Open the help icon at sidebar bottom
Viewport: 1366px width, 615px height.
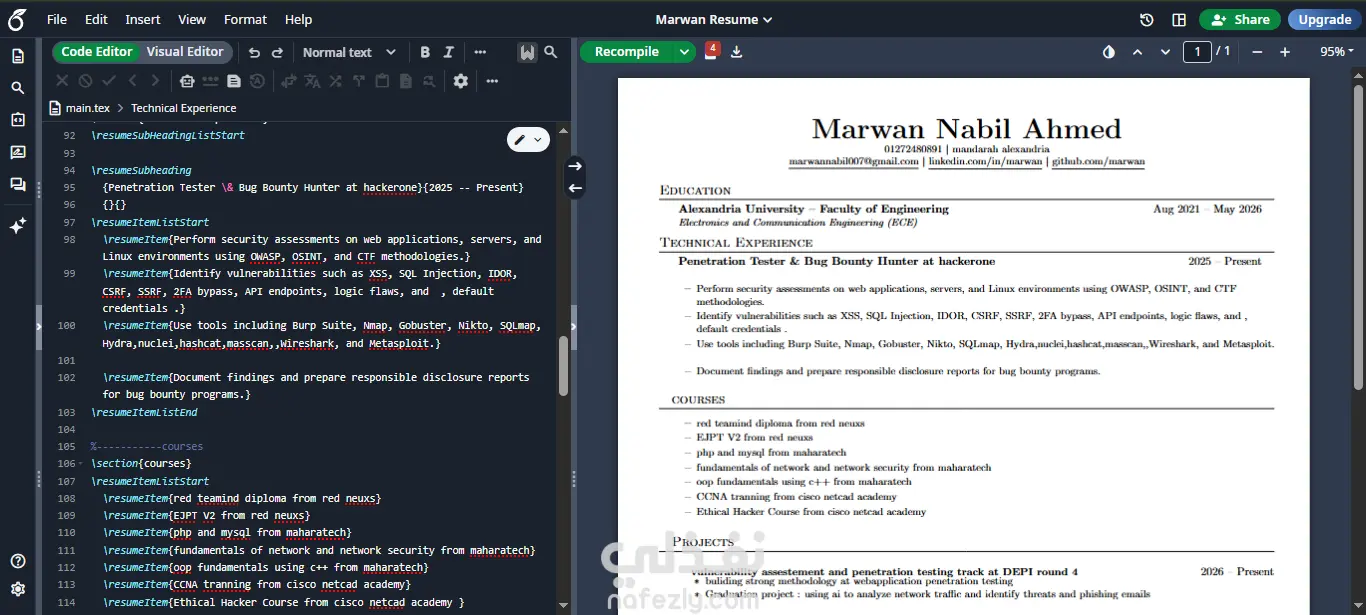tap(18, 561)
